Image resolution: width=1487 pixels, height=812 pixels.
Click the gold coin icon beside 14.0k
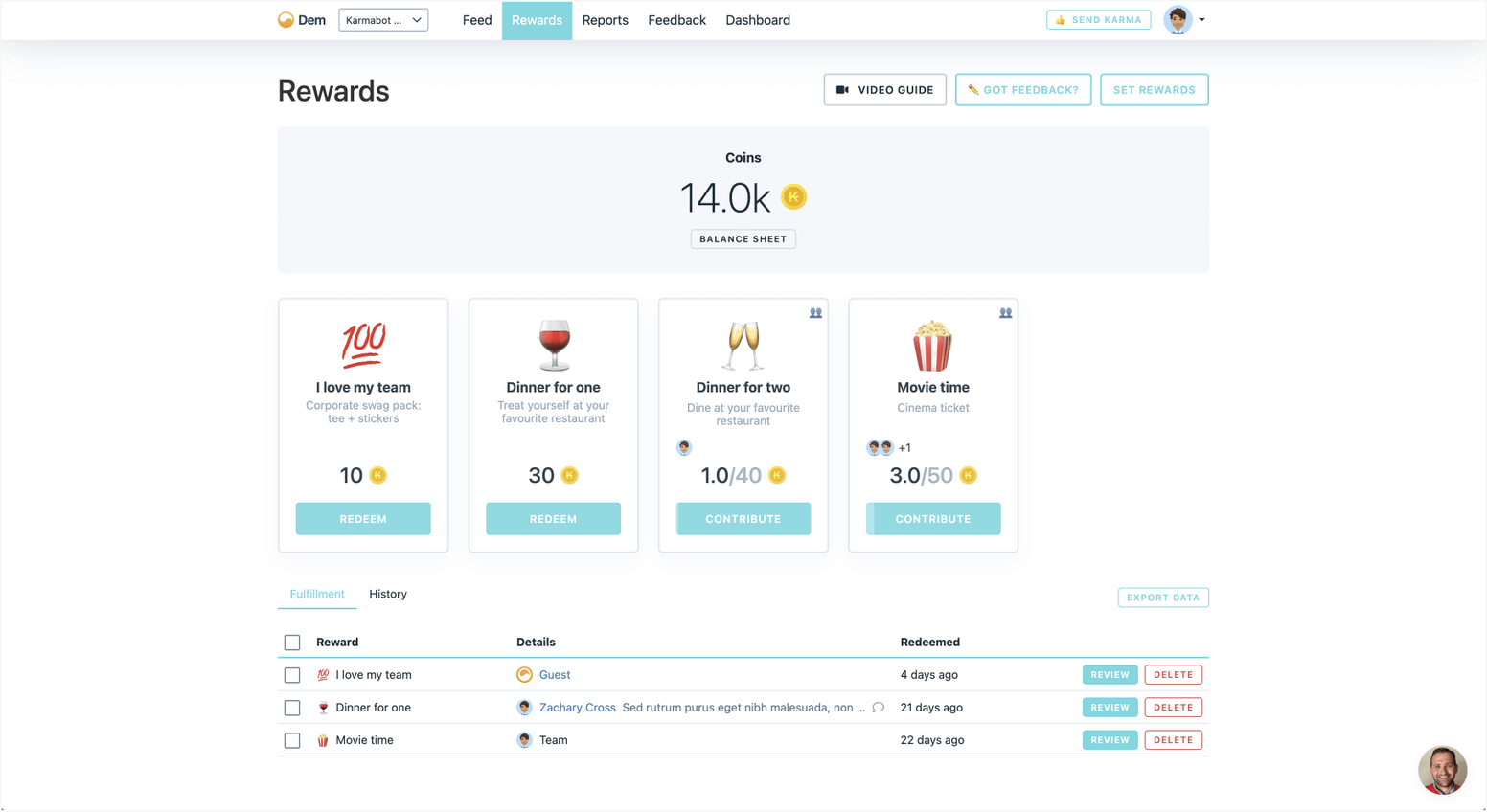pyautogui.click(x=793, y=197)
